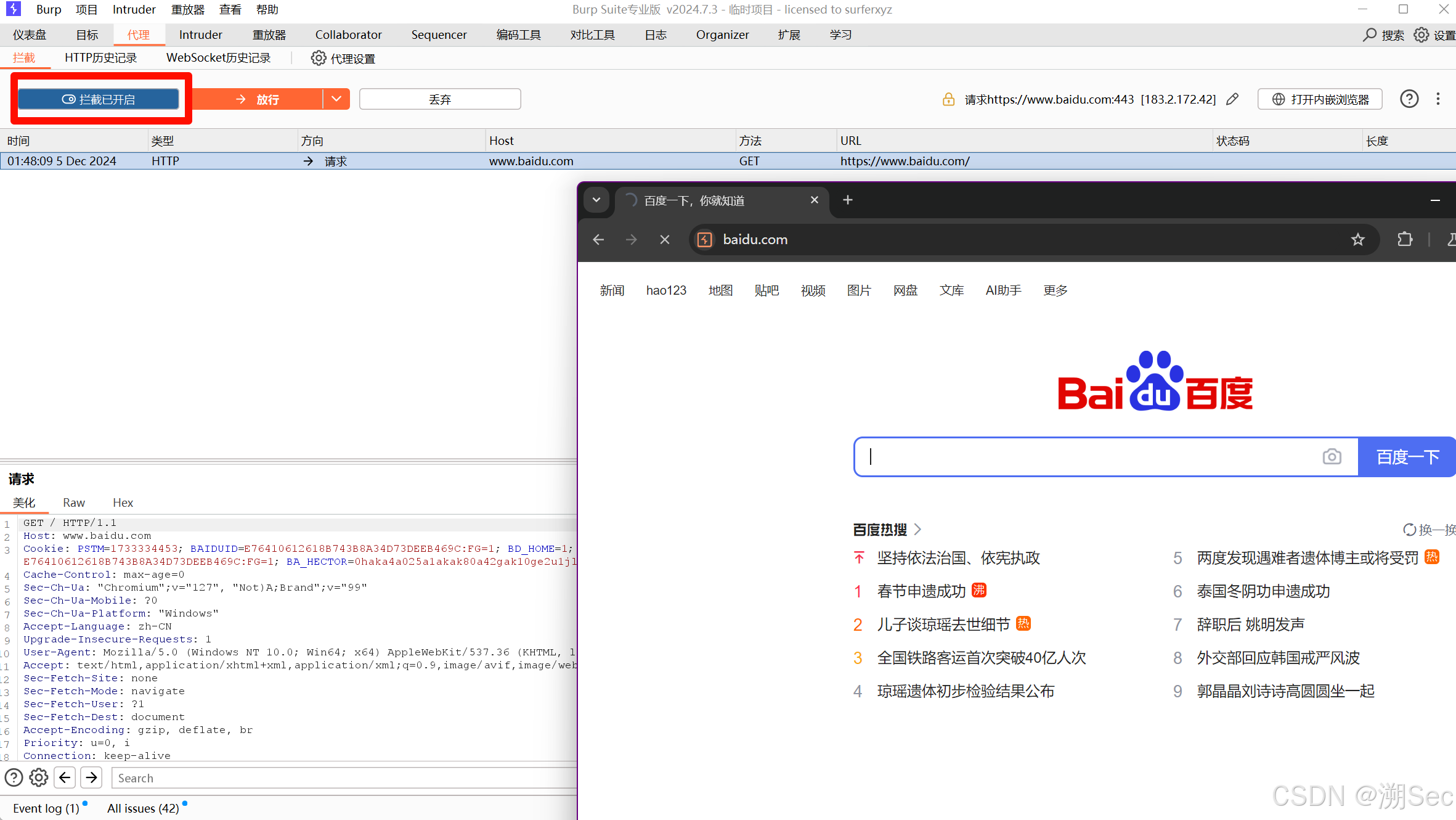Screen dimensions: 1456x820
Task: Open help question mark icon in intercept toolbar
Action: coord(1409,99)
